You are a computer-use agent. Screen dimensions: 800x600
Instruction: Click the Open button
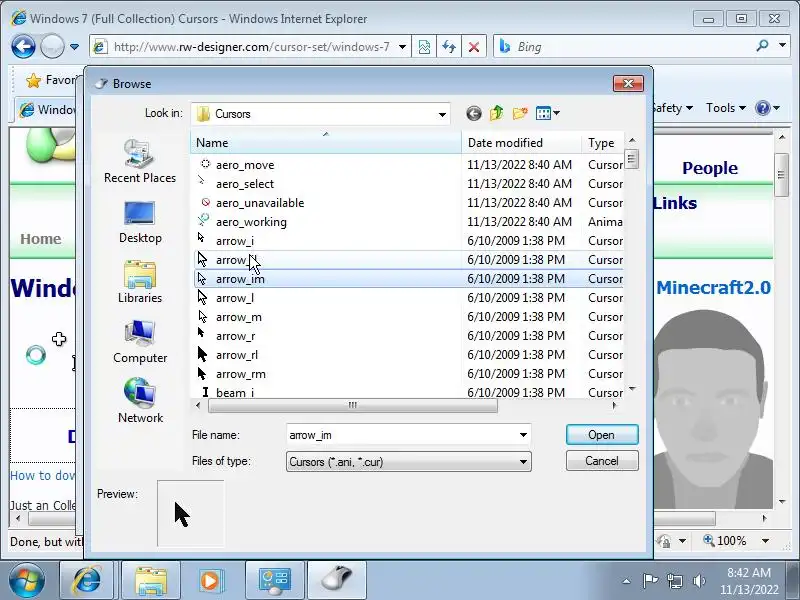[602, 435]
